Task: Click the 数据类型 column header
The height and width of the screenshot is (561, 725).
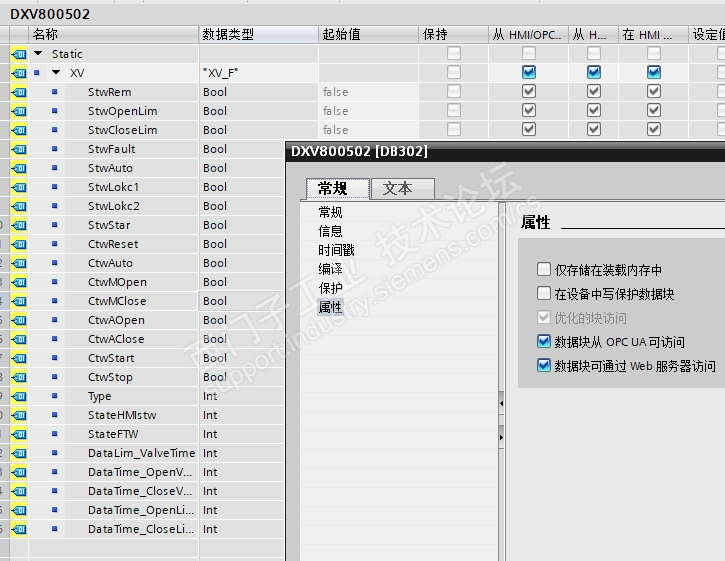Action: coord(258,35)
